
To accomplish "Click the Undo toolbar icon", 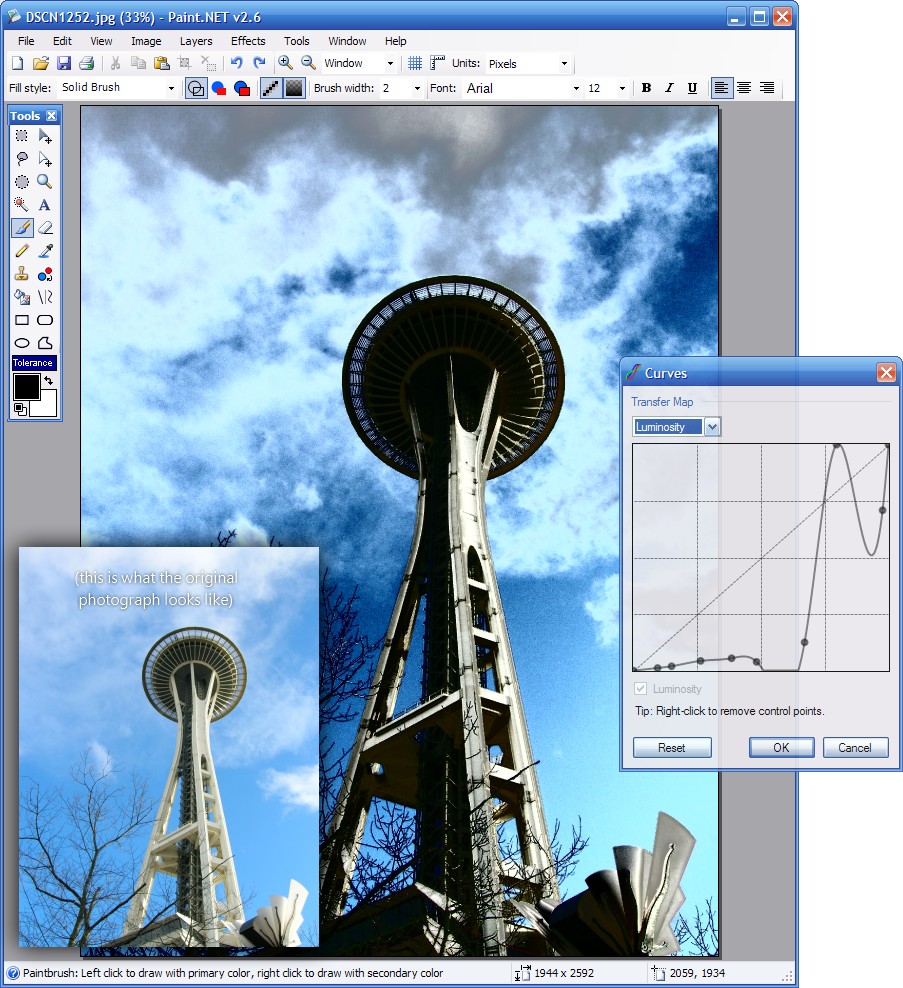I will click(x=237, y=63).
